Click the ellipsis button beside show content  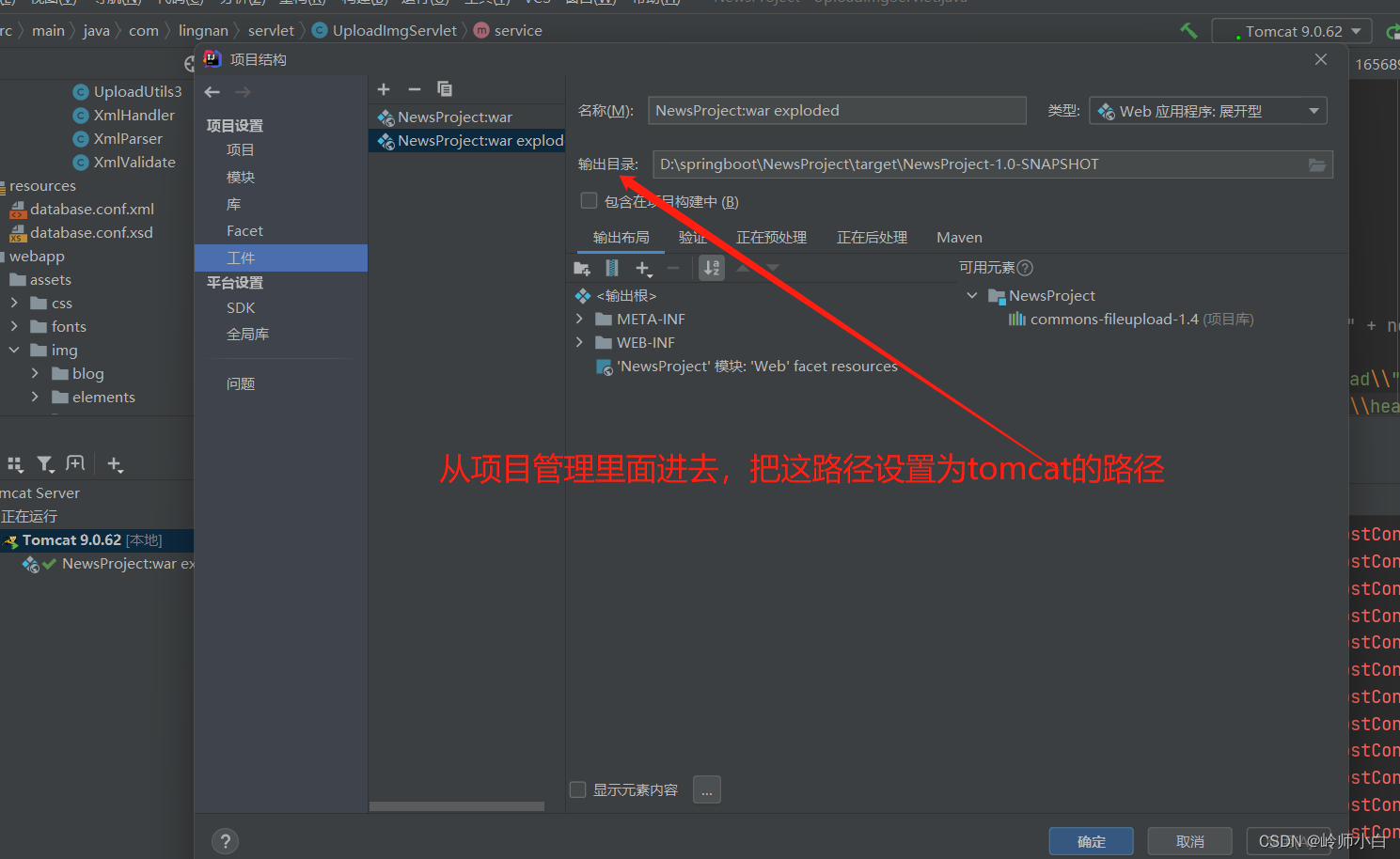(707, 790)
